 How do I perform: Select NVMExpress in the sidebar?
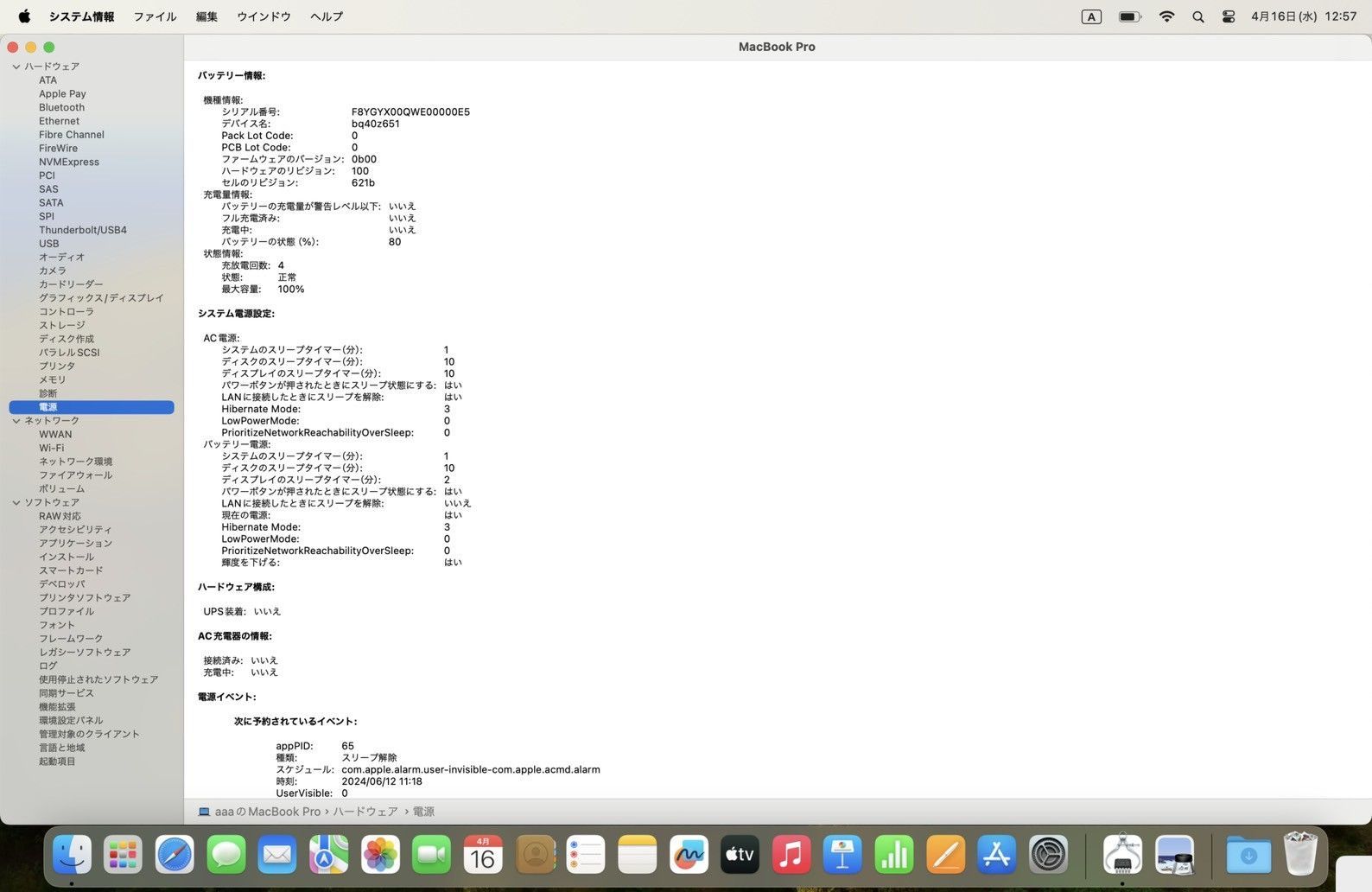click(x=68, y=162)
